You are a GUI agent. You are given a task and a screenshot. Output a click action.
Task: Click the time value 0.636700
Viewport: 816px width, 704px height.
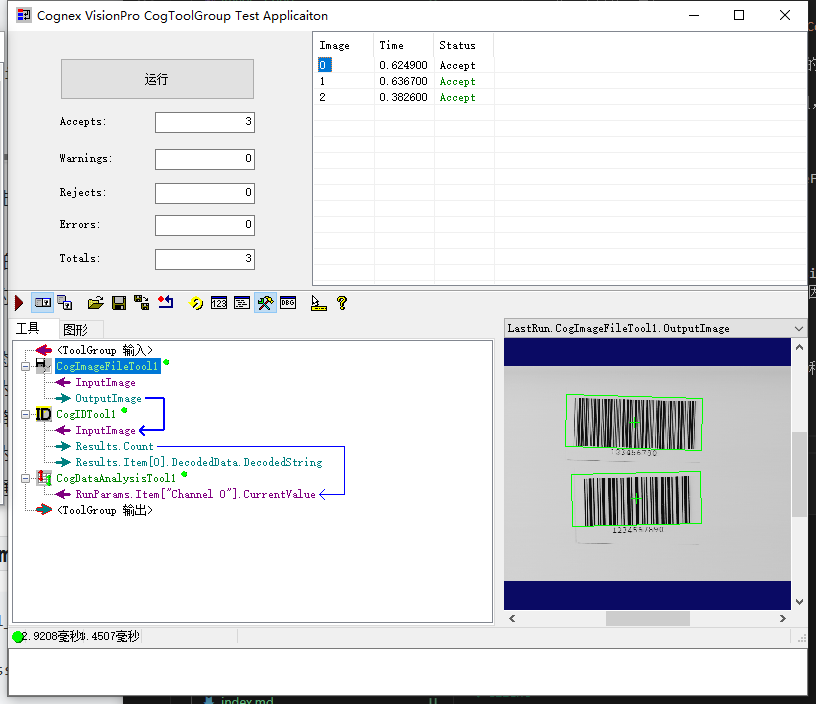(x=403, y=81)
